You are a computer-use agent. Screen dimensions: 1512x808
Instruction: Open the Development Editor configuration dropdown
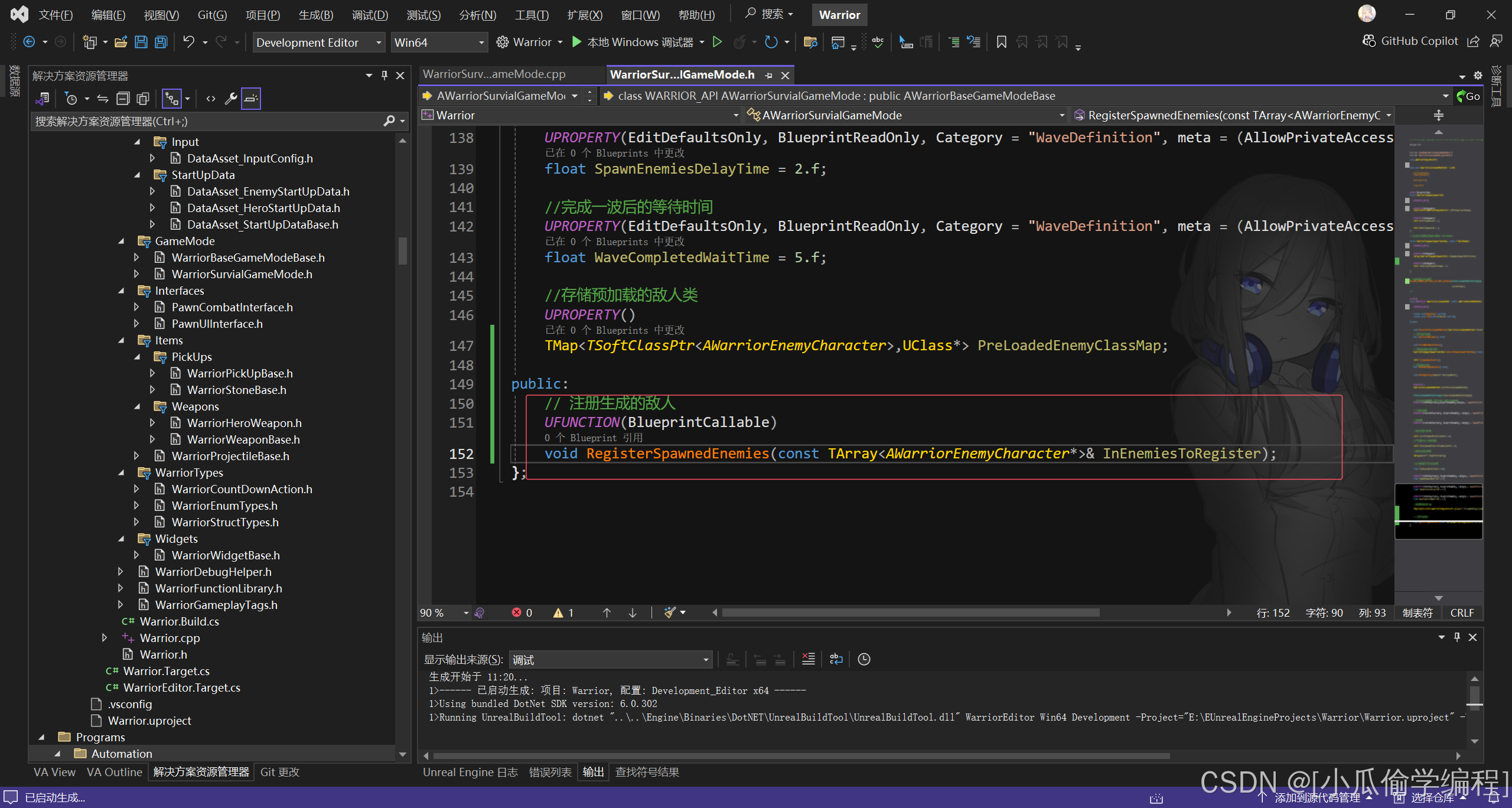coord(319,42)
